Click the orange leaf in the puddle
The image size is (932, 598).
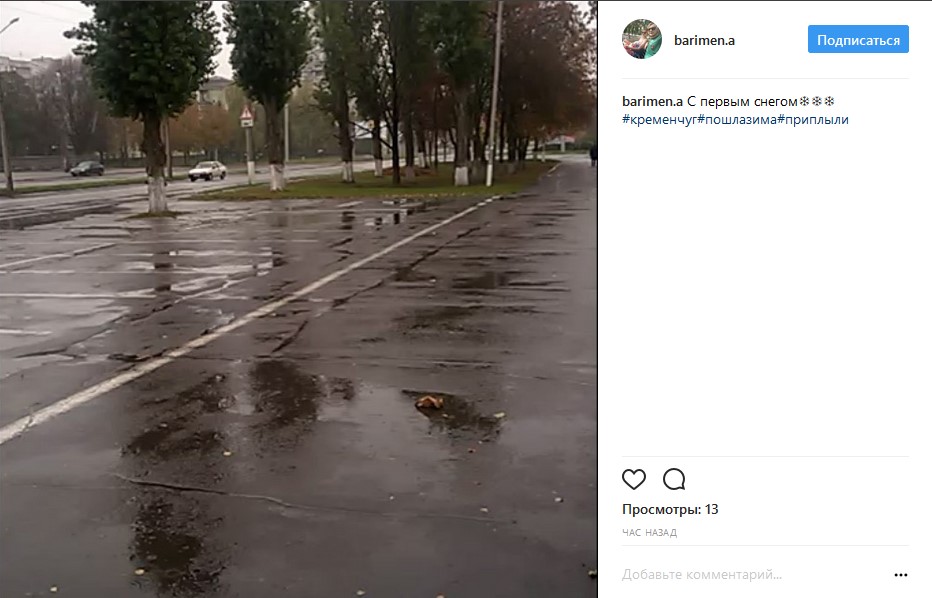pos(429,402)
